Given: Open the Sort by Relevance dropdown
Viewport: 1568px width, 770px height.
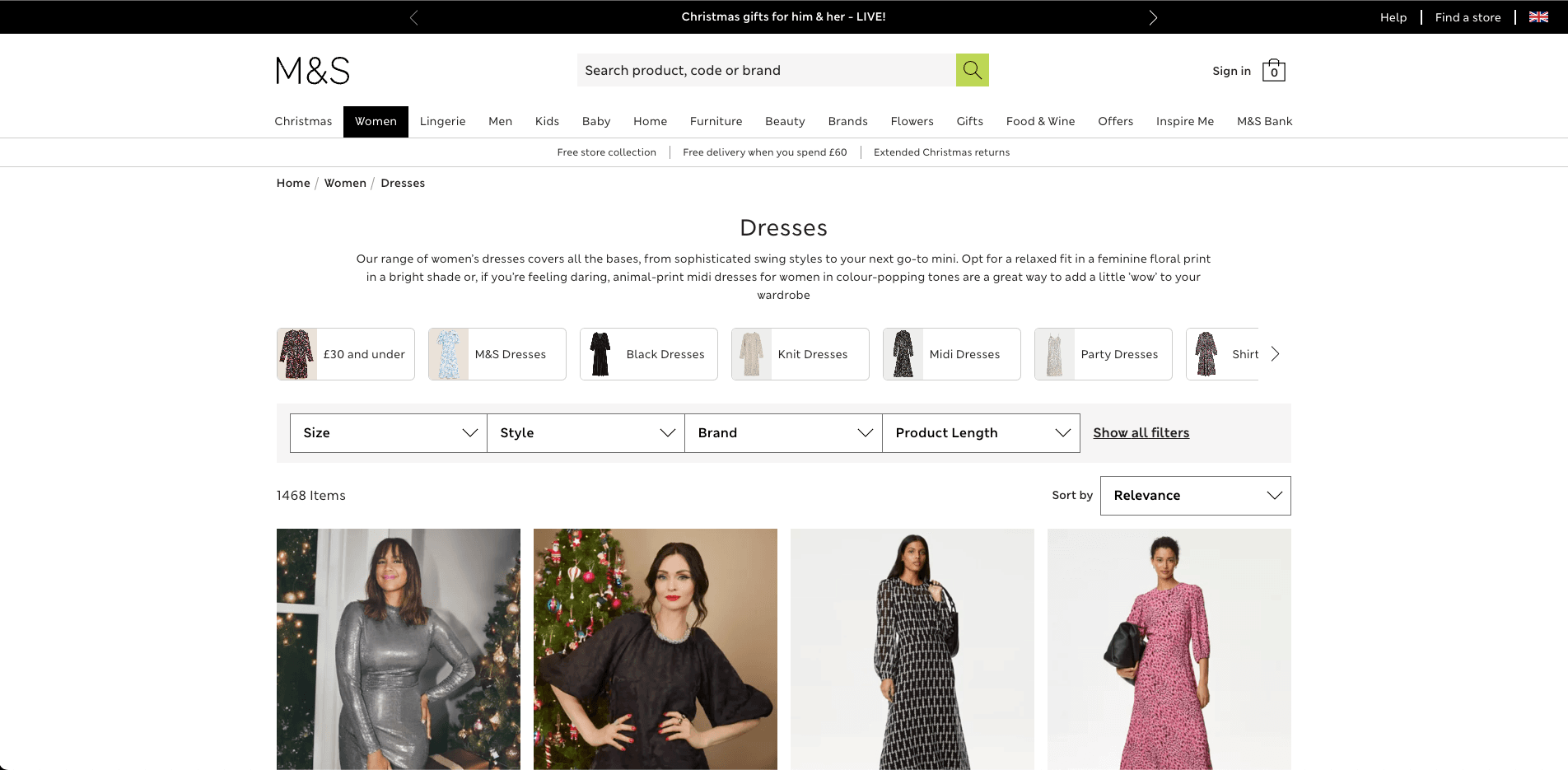Looking at the screenshot, I should [1196, 496].
